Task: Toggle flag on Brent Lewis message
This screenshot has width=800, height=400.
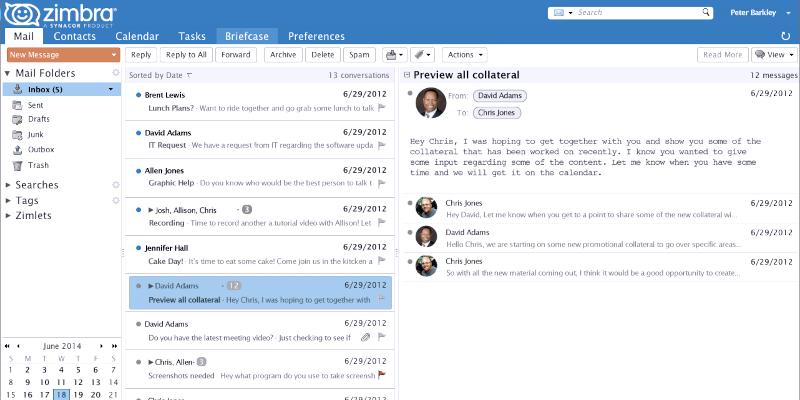Action: (x=381, y=107)
